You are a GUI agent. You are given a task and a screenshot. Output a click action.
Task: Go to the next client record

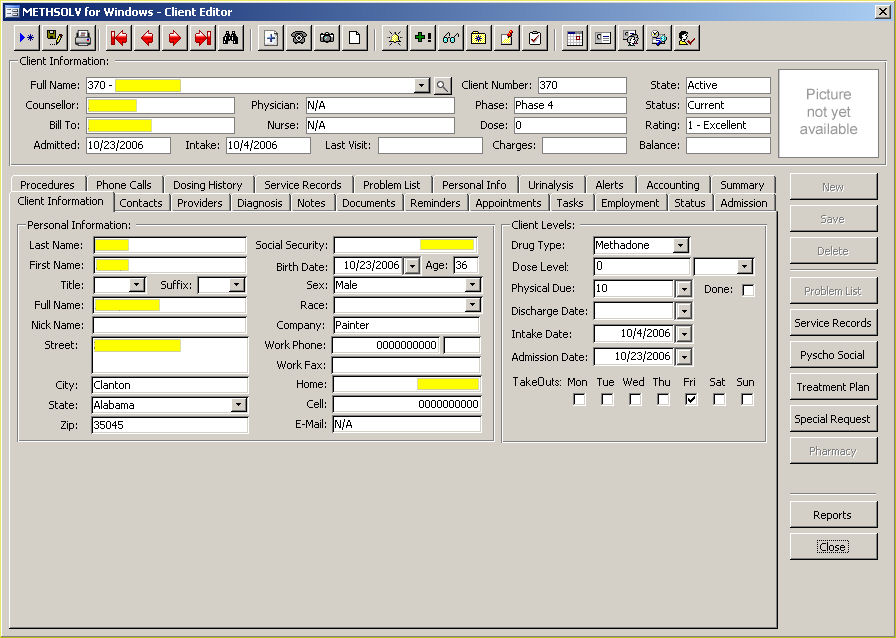175,38
